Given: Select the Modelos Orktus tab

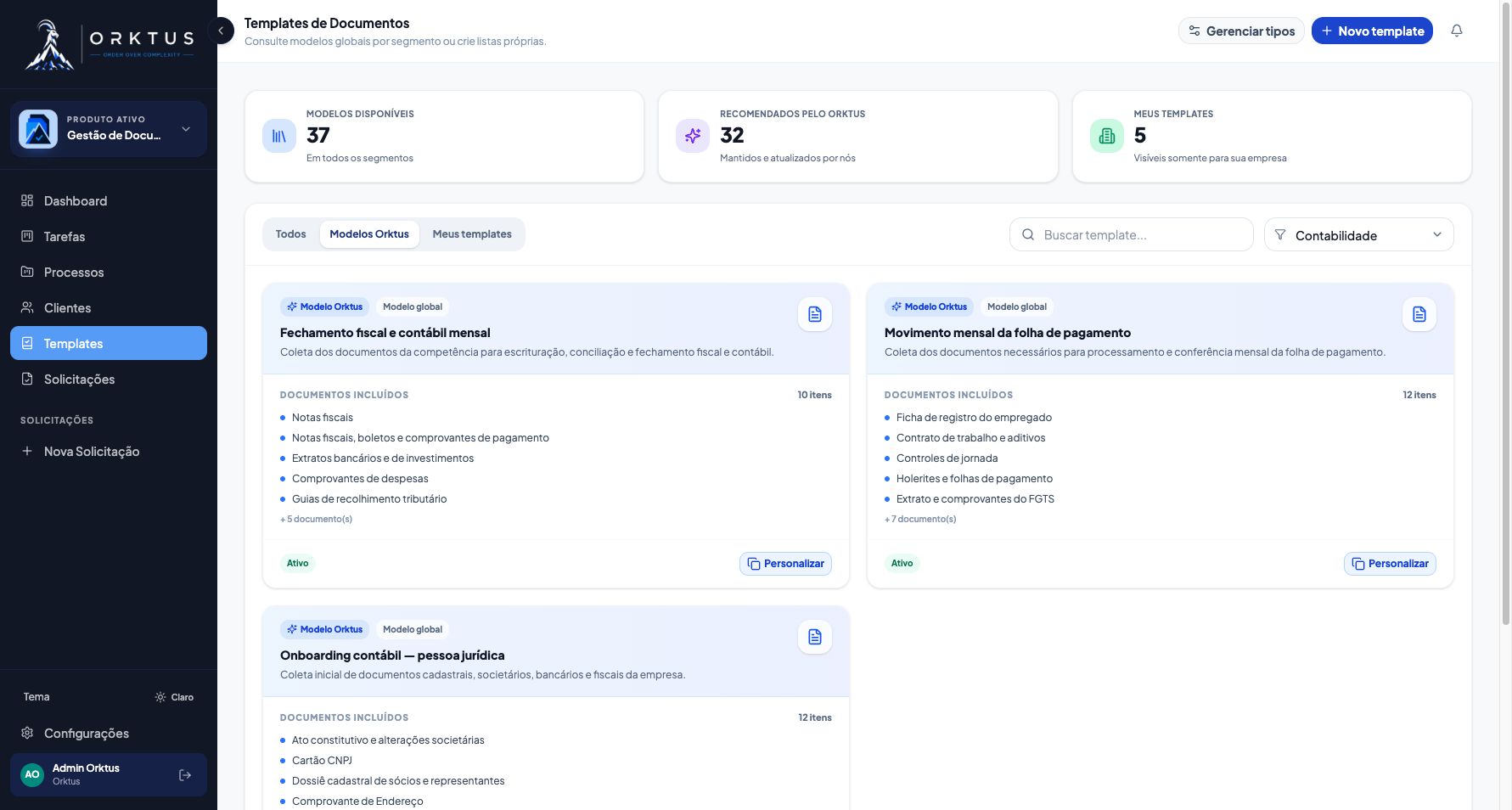Looking at the screenshot, I should [x=369, y=234].
